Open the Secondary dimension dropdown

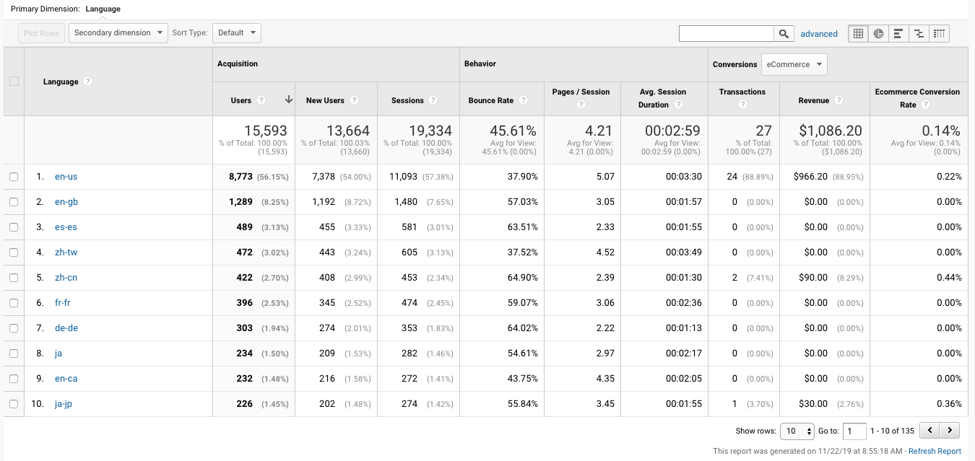pos(118,33)
